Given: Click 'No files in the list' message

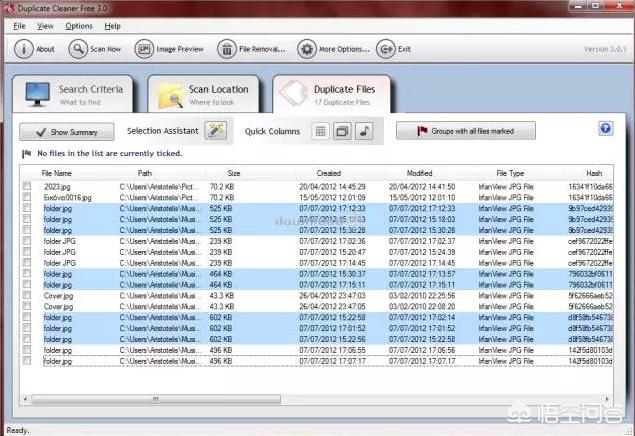Looking at the screenshot, I should [109, 153].
